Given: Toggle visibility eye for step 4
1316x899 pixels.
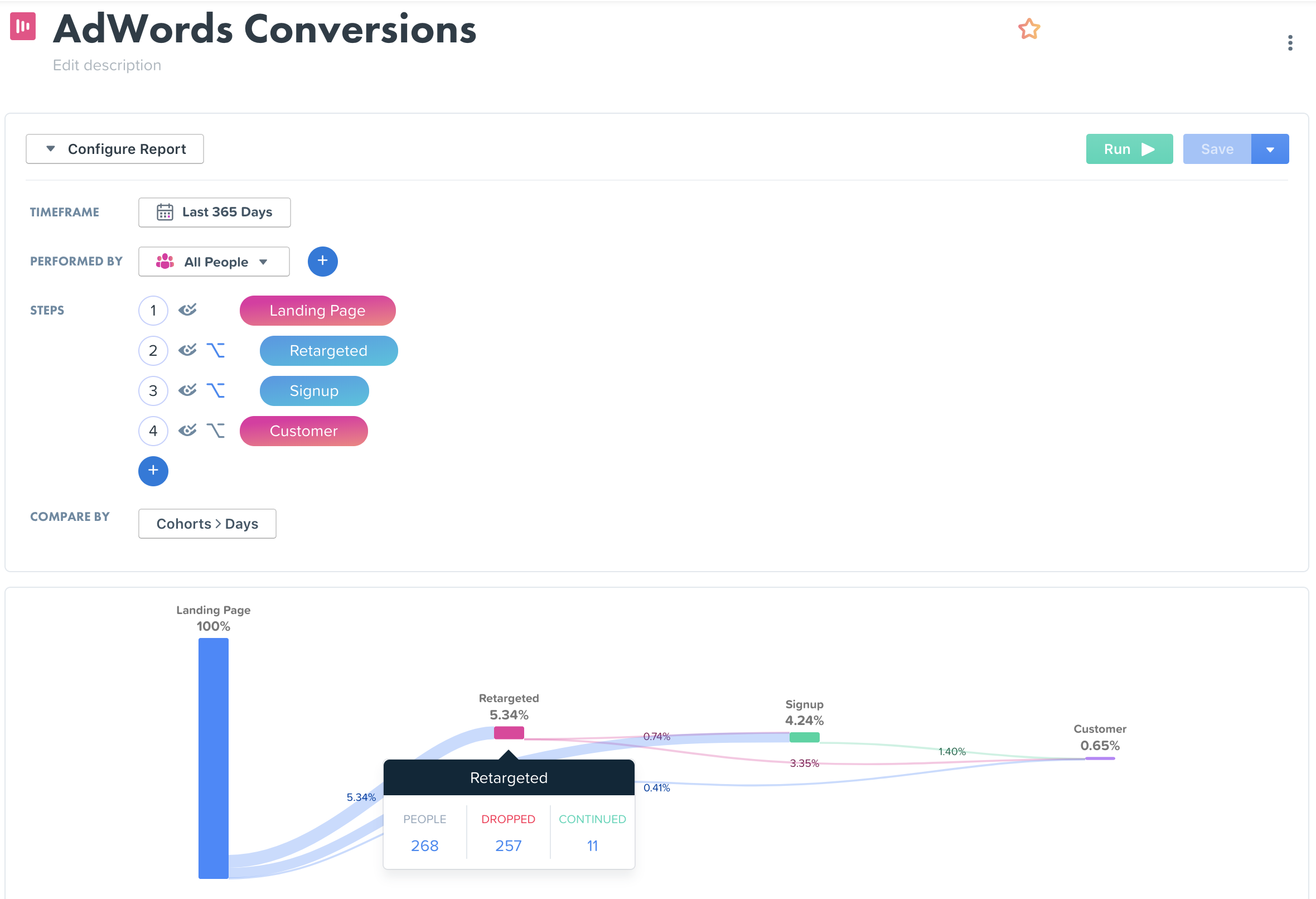Looking at the screenshot, I should [187, 431].
